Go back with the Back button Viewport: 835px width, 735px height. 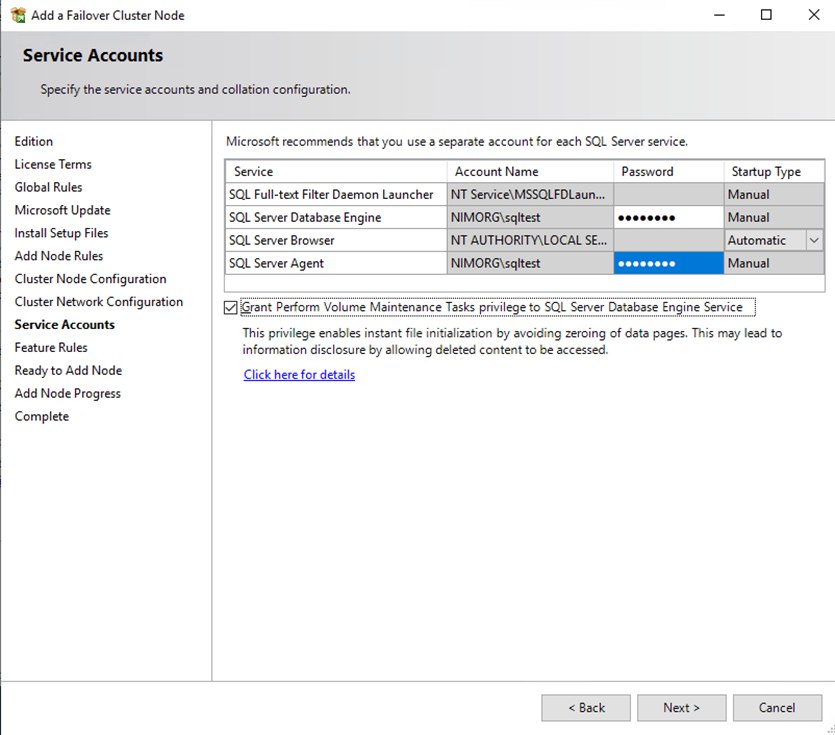586,708
